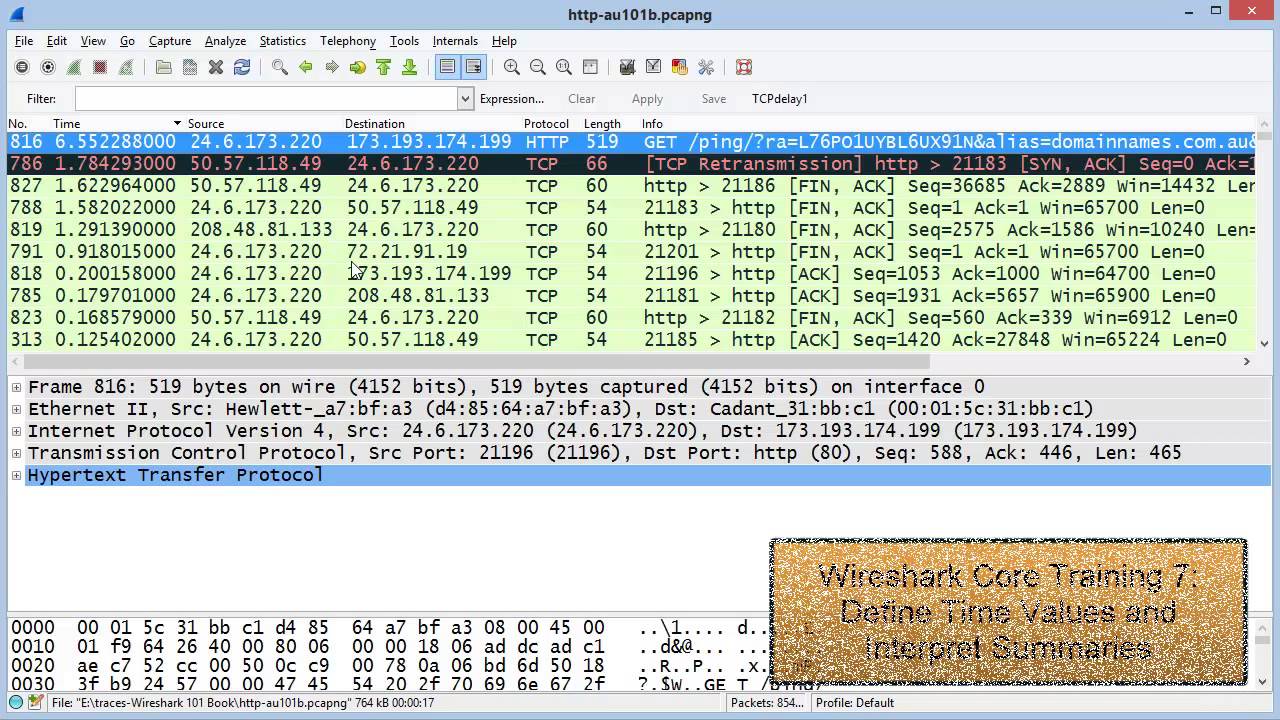Image resolution: width=1280 pixels, height=720 pixels.
Task: Open preferences wrench icon
Action: [706, 67]
